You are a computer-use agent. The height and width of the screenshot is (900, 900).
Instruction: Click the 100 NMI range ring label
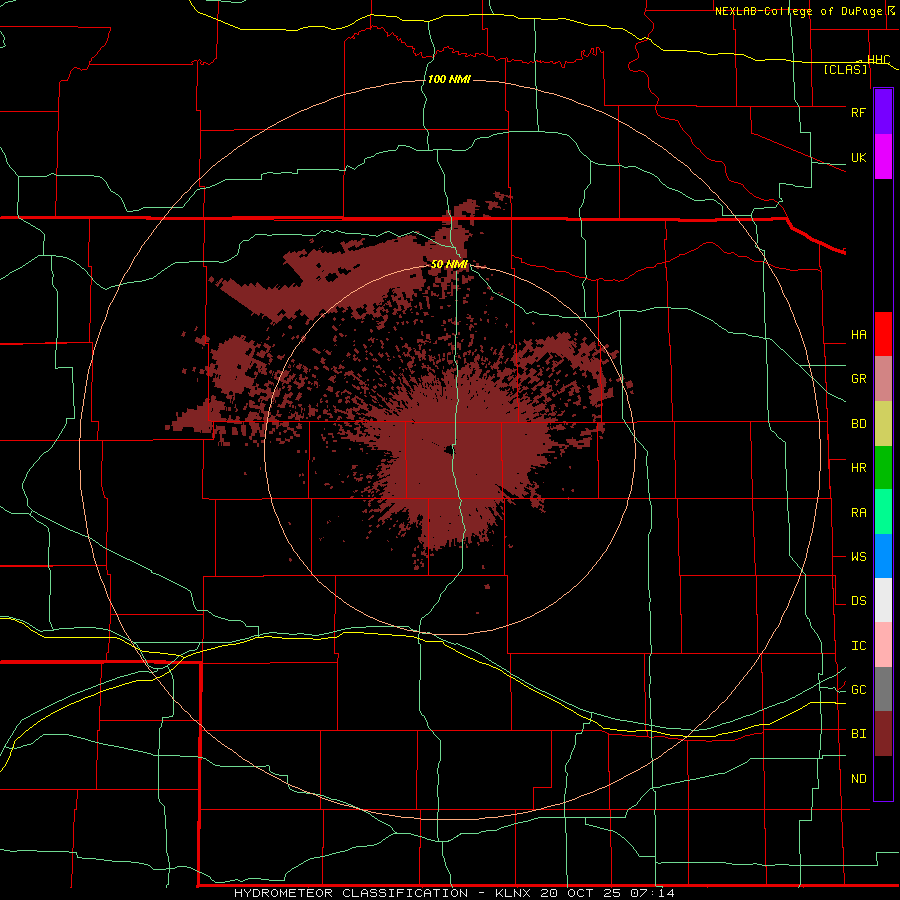[x=449, y=79]
